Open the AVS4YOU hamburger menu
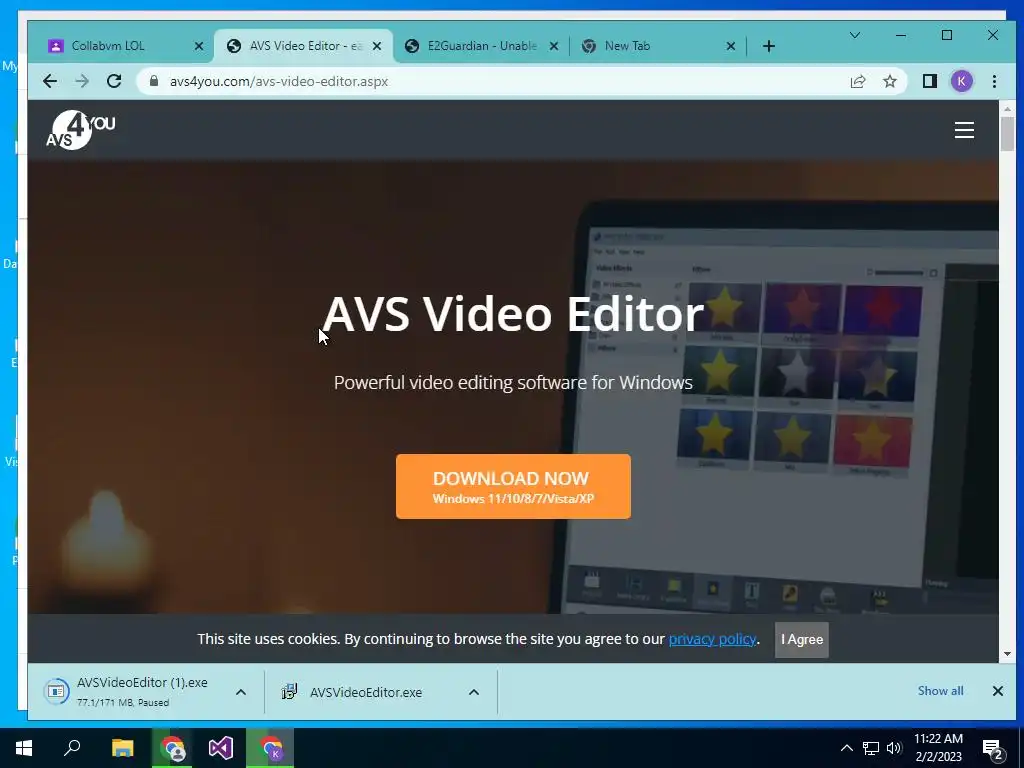 coord(964,130)
